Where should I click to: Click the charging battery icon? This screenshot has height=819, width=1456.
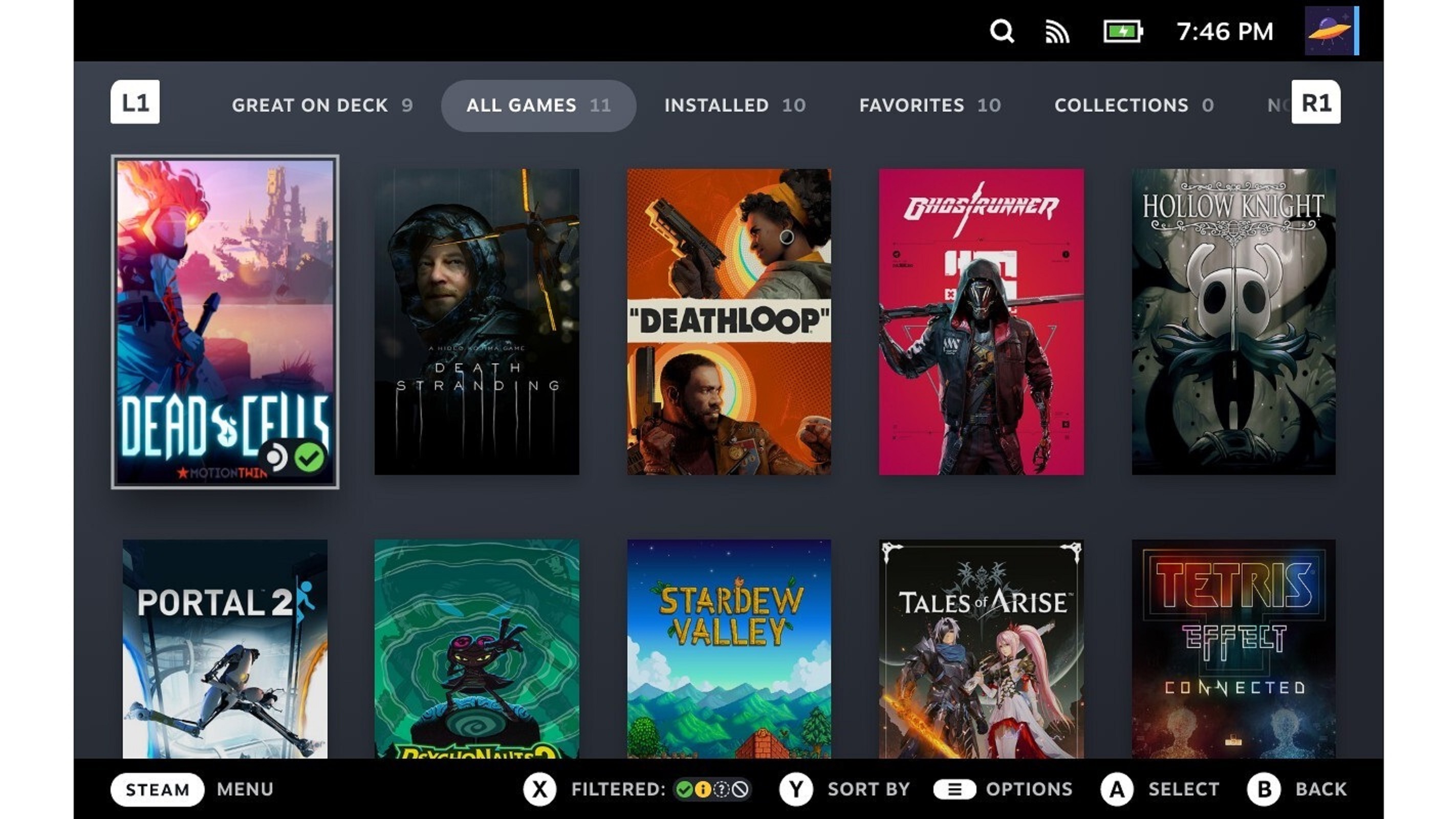coord(1124,32)
